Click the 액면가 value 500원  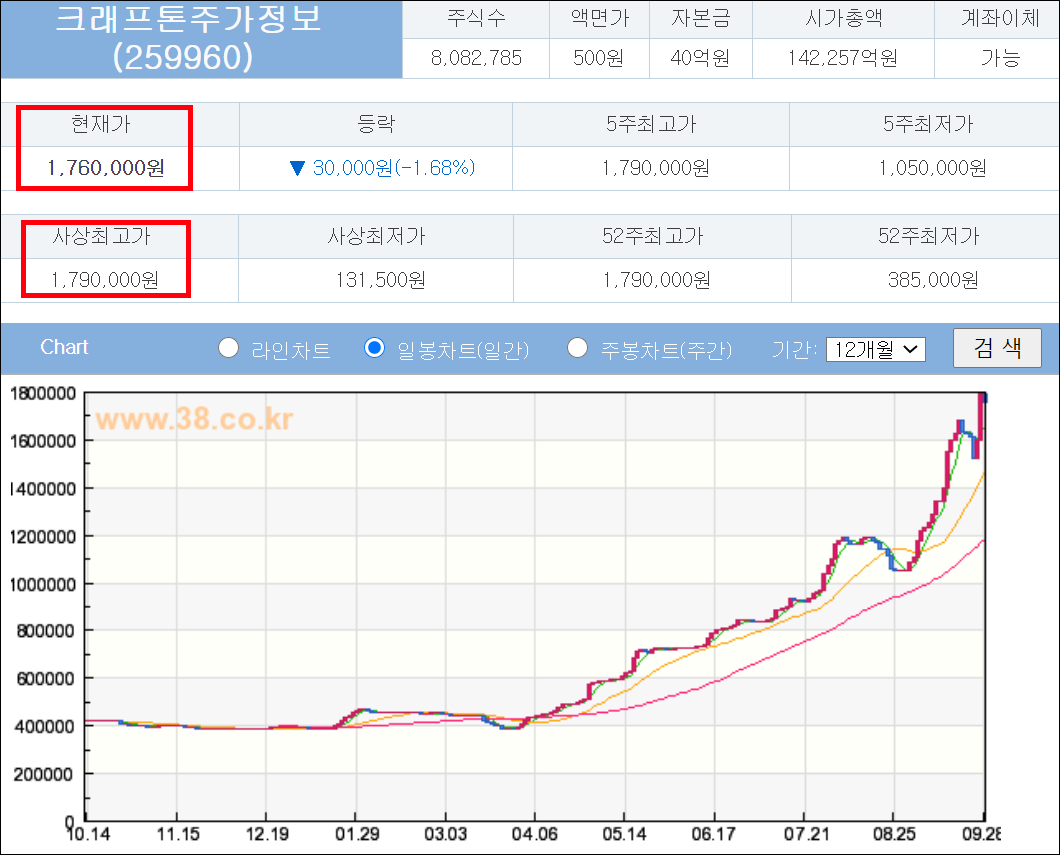coord(598,58)
